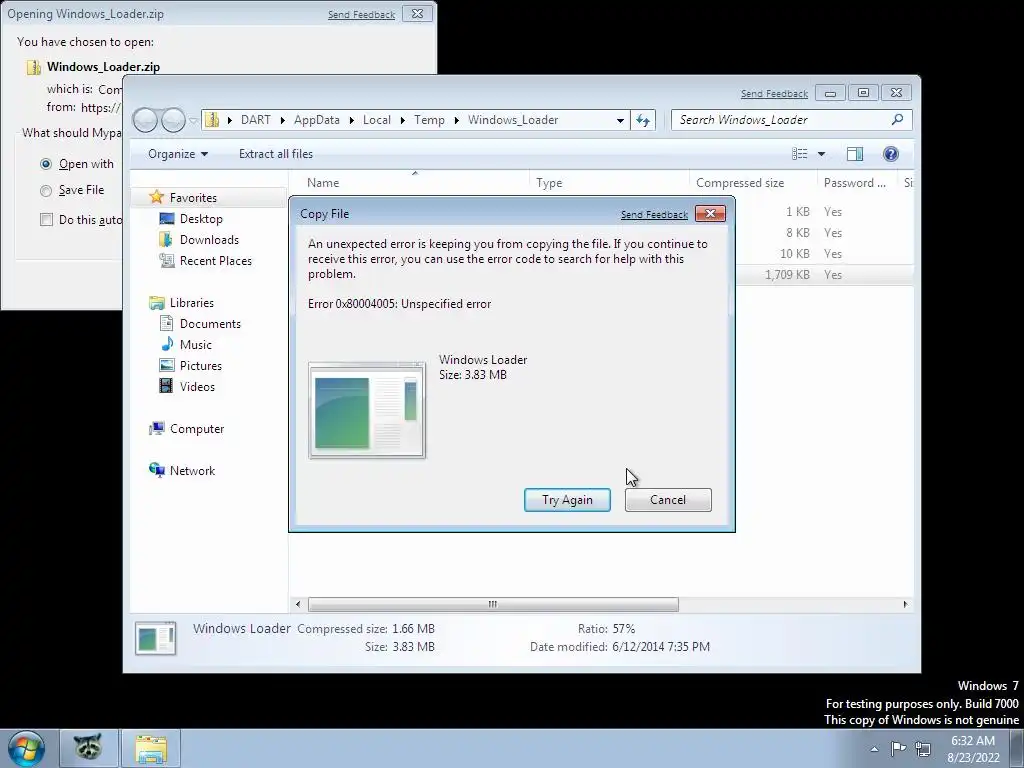Click Send Feedback link in Explorer title bar

click(774, 93)
